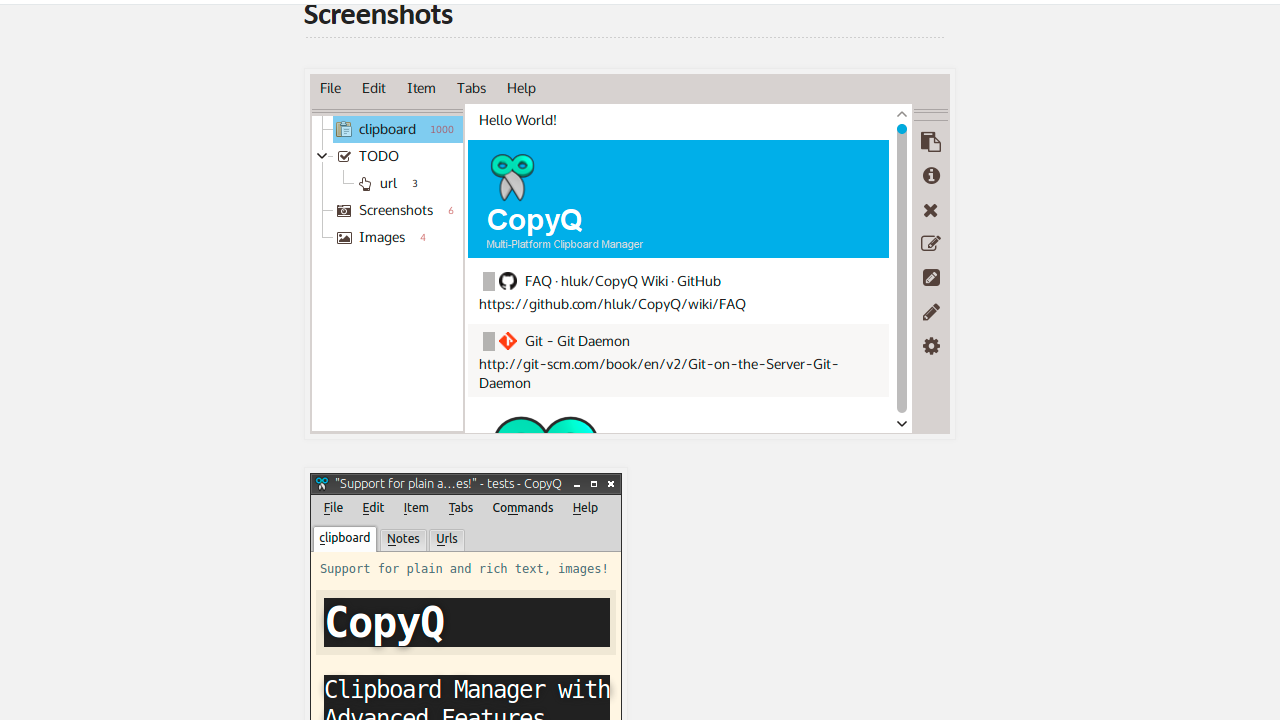Open the Item menu in upper screenshot

click(x=421, y=88)
